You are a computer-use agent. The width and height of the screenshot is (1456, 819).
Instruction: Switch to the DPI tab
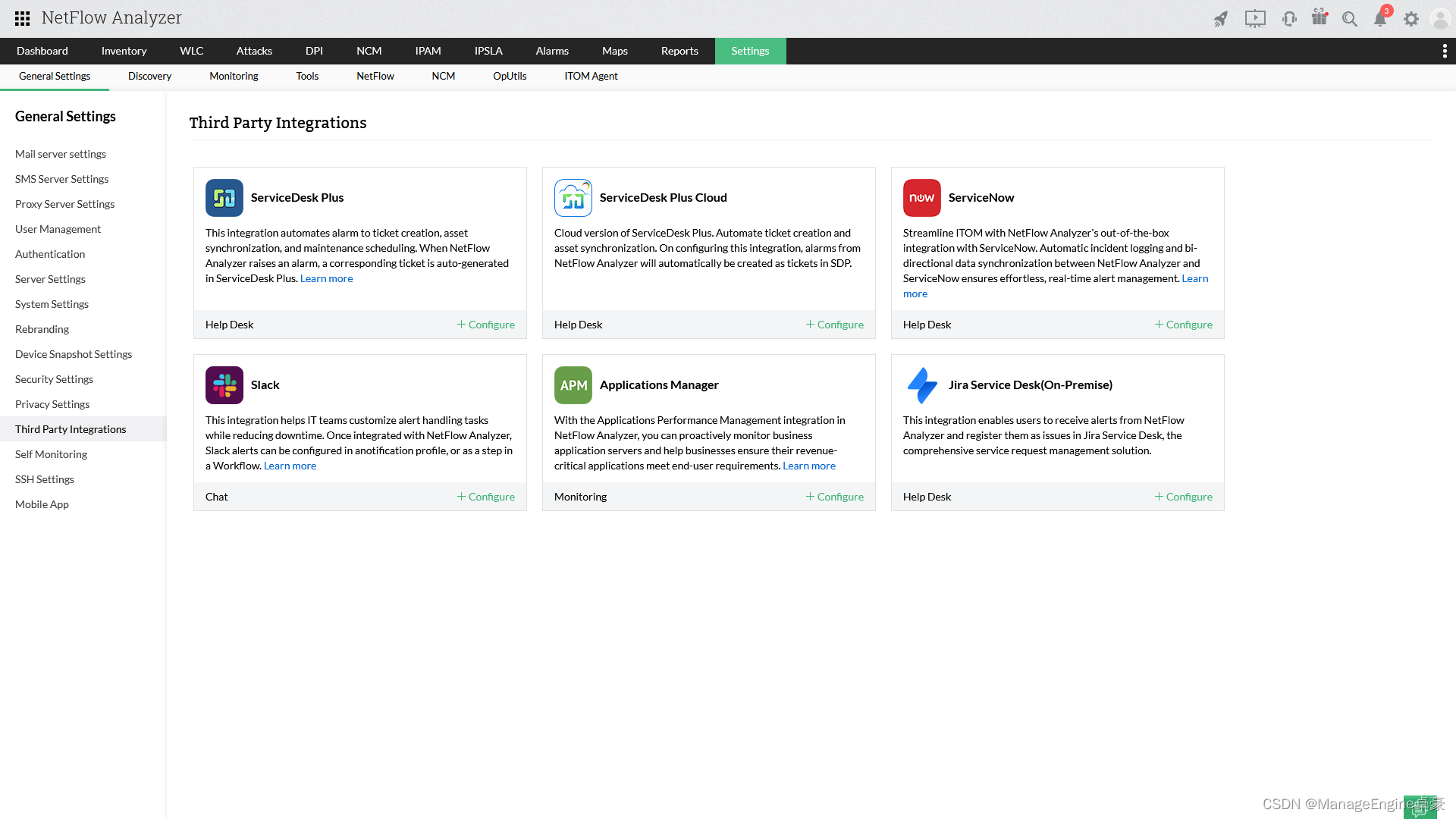pos(314,51)
